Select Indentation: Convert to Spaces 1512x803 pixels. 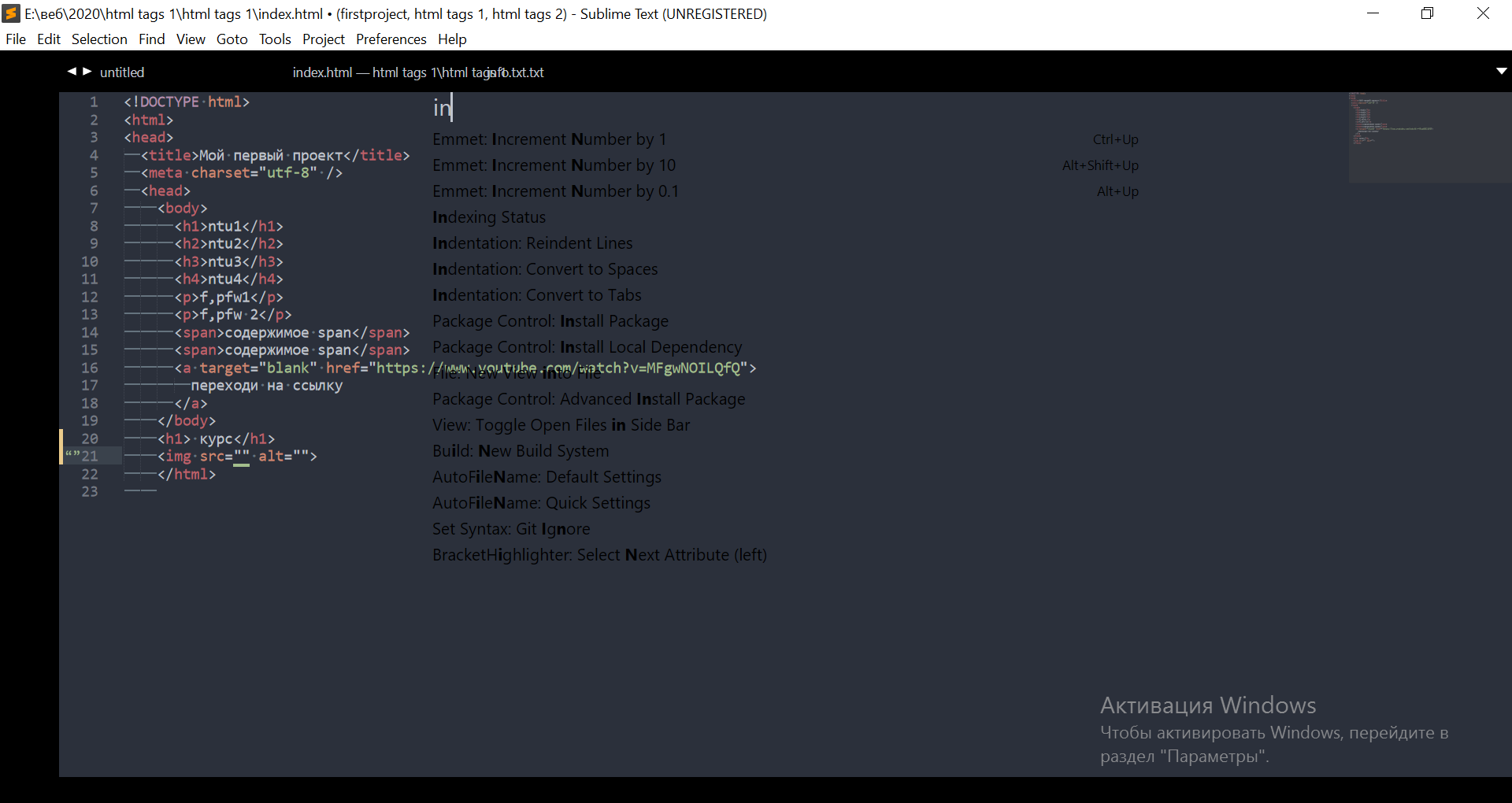tap(785, 269)
